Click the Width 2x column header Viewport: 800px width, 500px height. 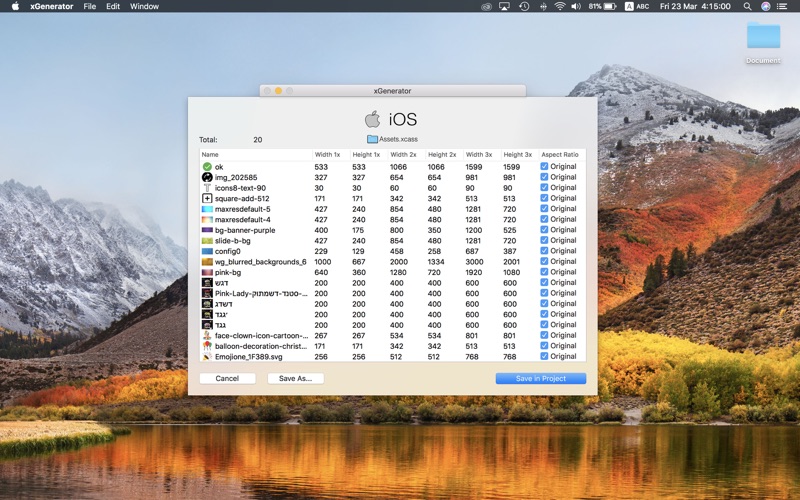click(x=406, y=154)
